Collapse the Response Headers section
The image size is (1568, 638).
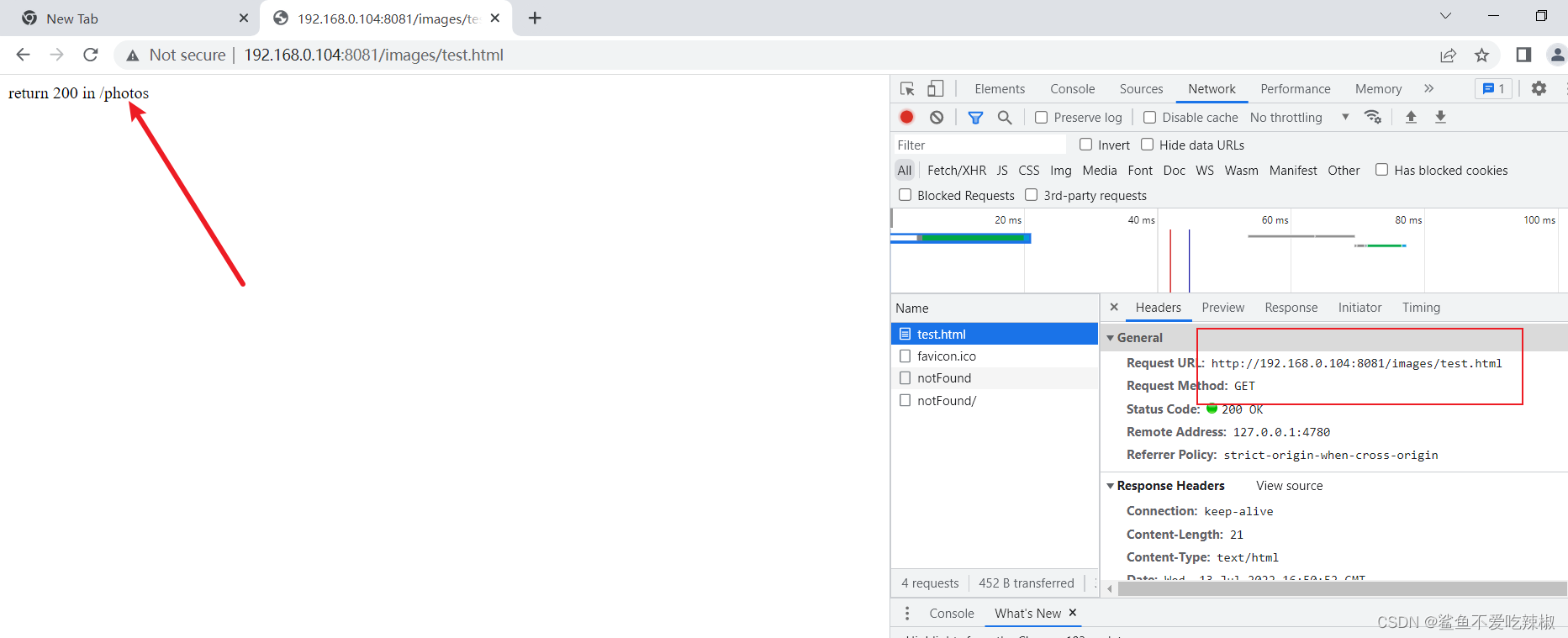coord(1111,486)
